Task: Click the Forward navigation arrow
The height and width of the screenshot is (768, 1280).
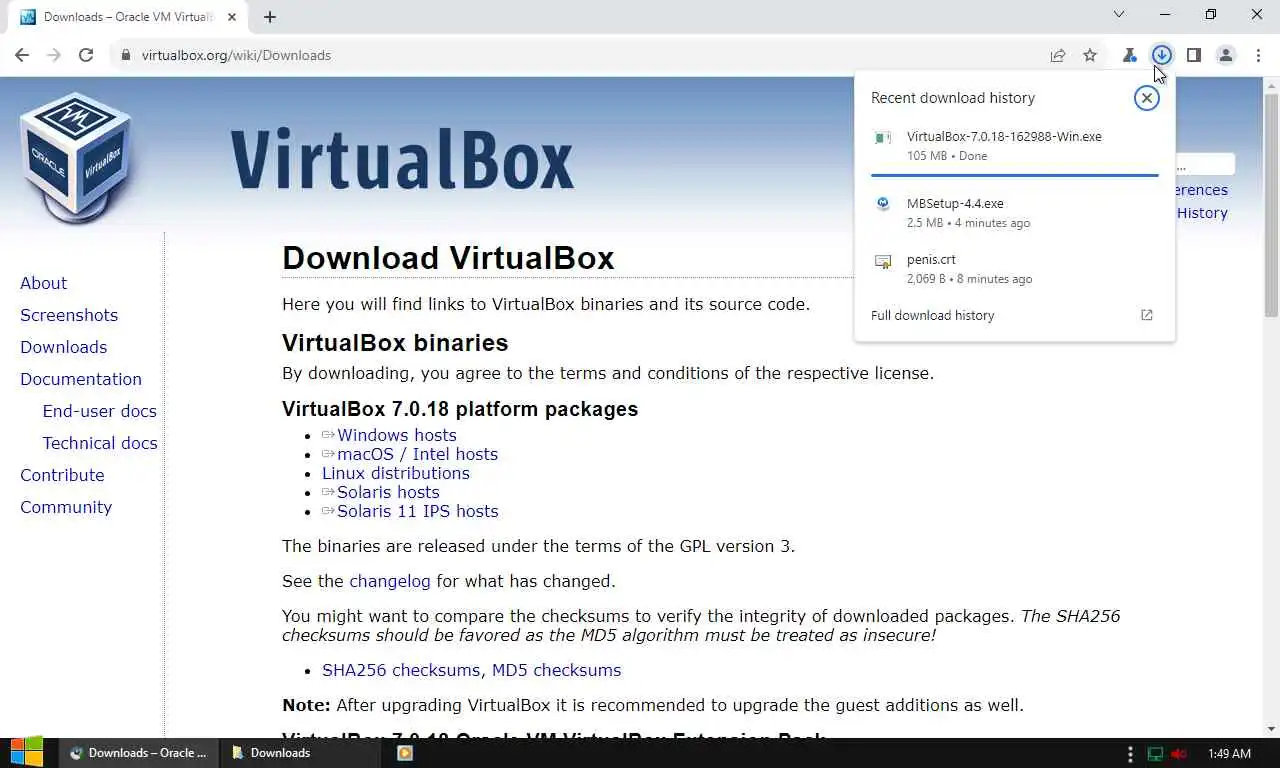Action: [x=54, y=55]
